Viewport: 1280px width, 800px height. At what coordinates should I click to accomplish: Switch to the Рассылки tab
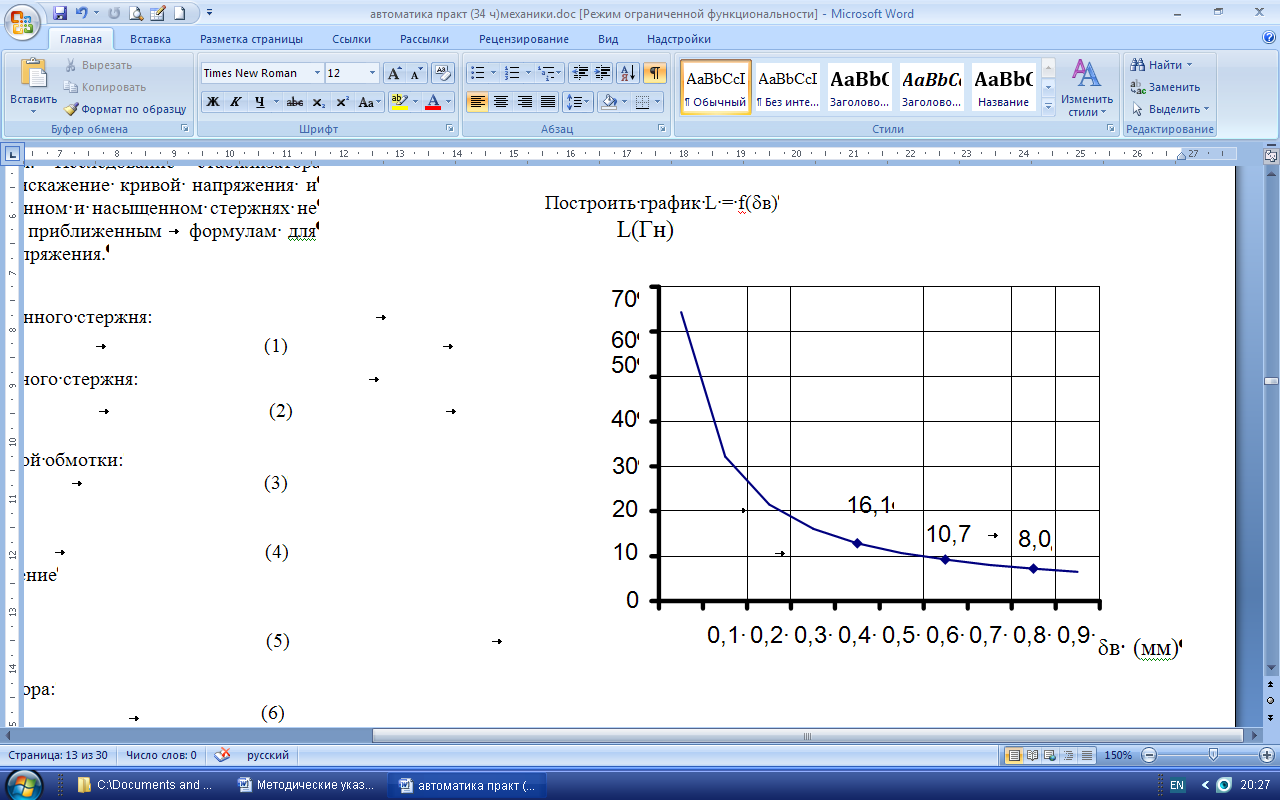pos(424,39)
